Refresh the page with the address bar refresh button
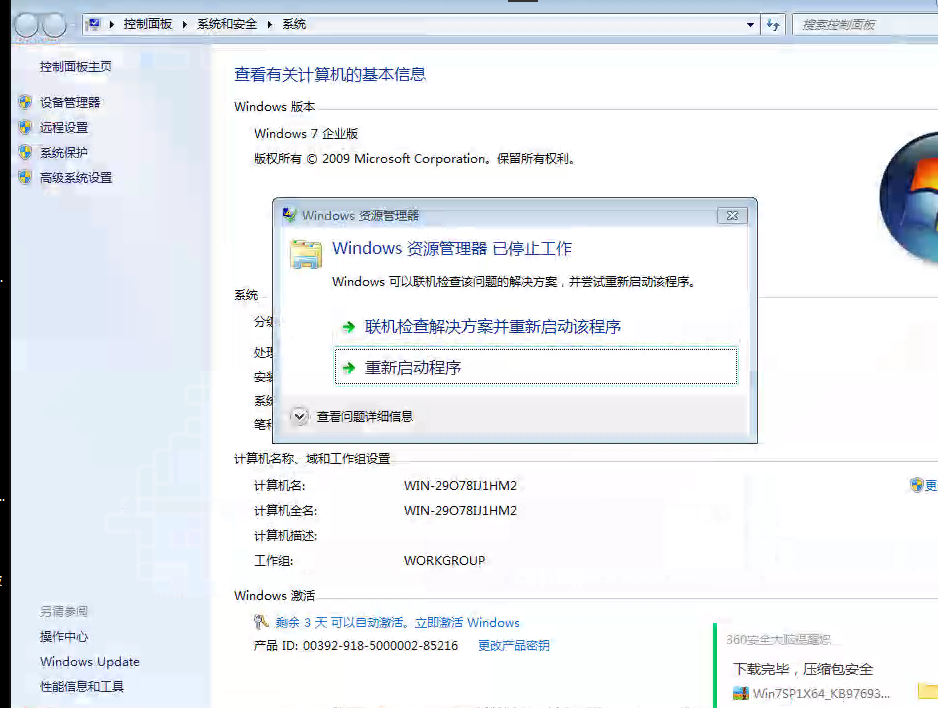 (x=773, y=25)
